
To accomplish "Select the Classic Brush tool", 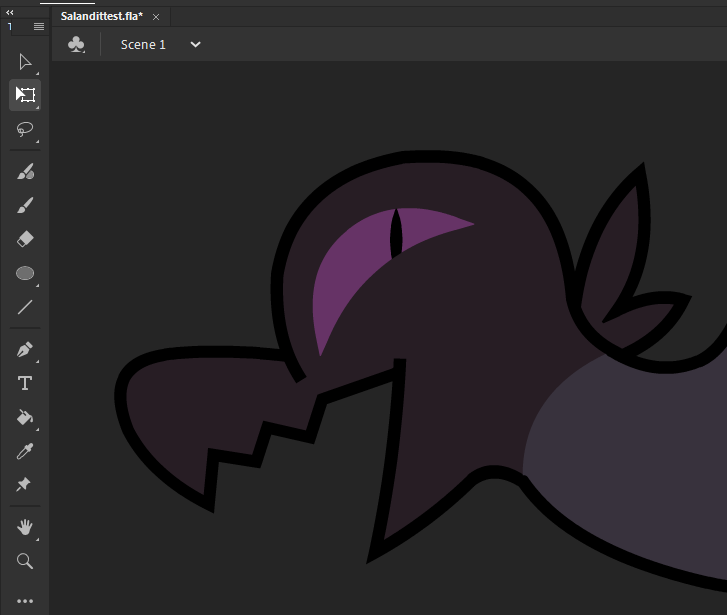I will tap(25, 205).
